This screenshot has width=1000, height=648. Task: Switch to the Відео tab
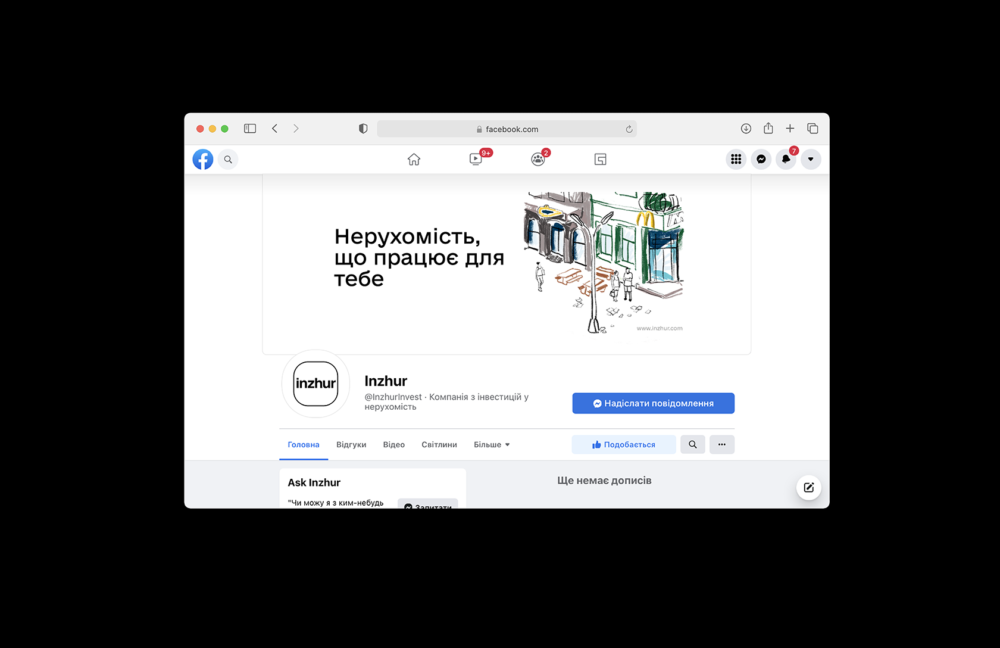pyautogui.click(x=394, y=444)
